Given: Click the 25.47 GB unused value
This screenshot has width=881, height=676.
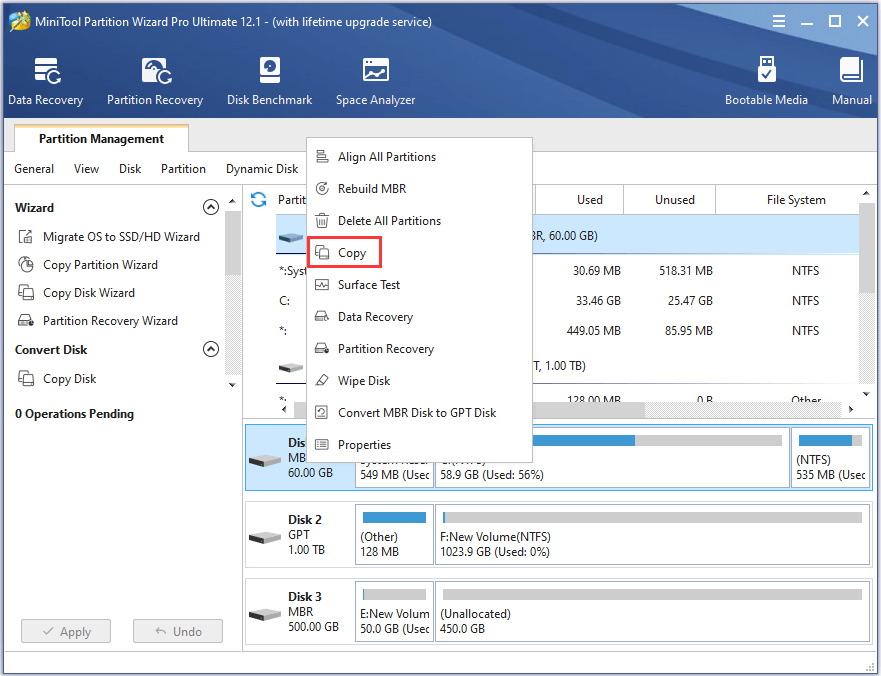Looking at the screenshot, I should tap(690, 301).
